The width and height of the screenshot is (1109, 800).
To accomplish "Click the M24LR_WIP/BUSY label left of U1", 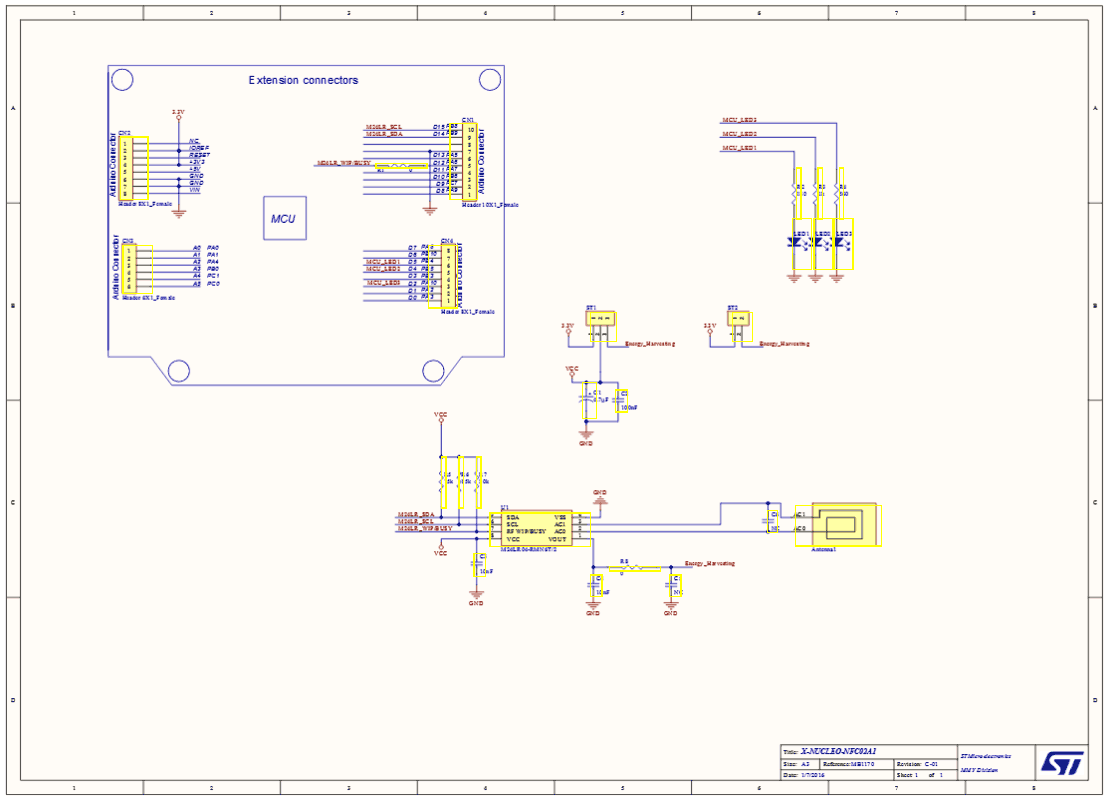I will (424, 528).
